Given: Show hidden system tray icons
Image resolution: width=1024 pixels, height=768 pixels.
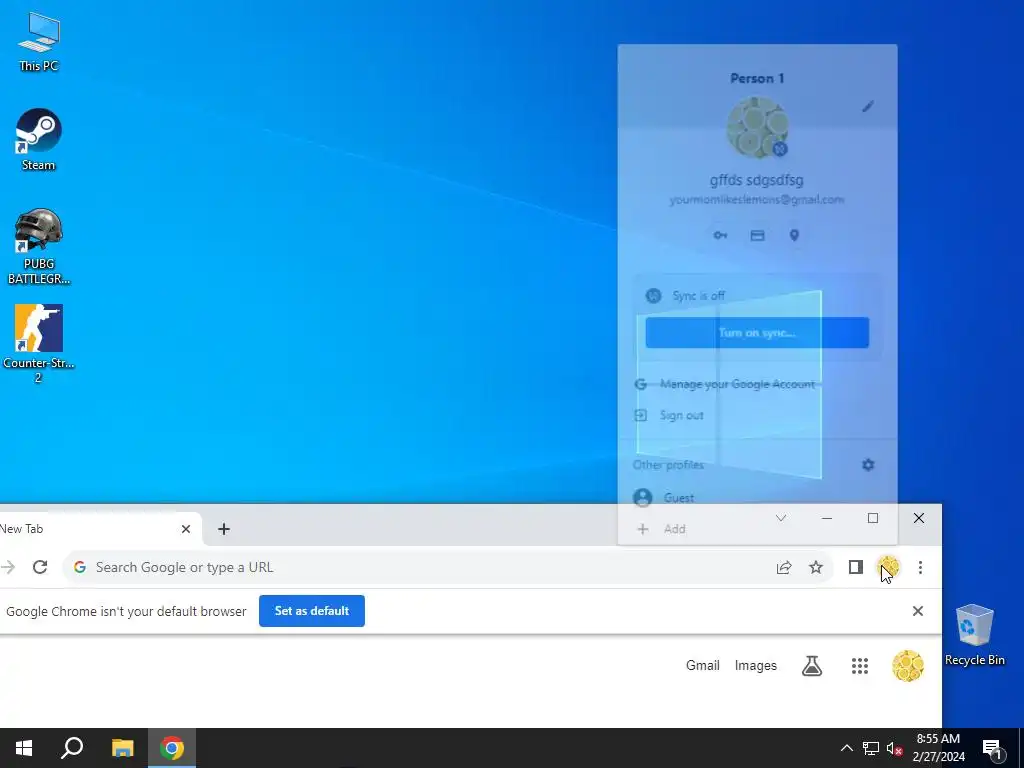Looking at the screenshot, I should click(846, 748).
